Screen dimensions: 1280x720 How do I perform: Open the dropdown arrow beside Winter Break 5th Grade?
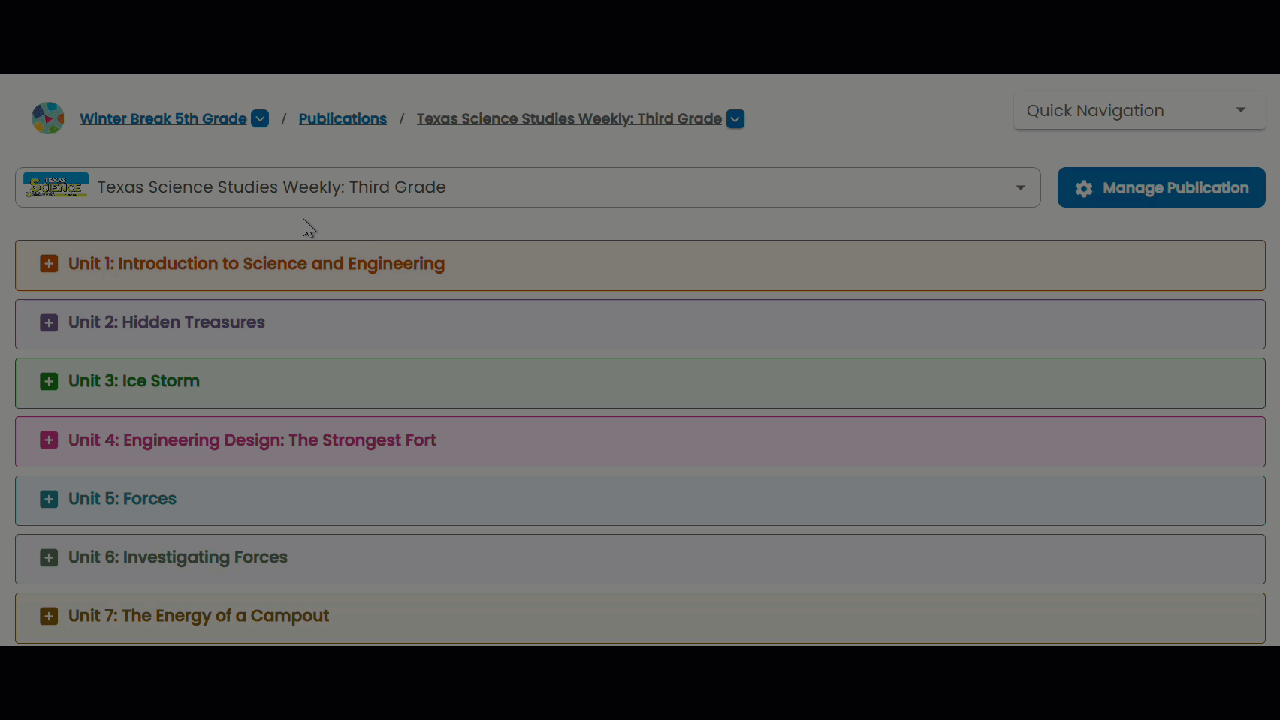point(260,119)
